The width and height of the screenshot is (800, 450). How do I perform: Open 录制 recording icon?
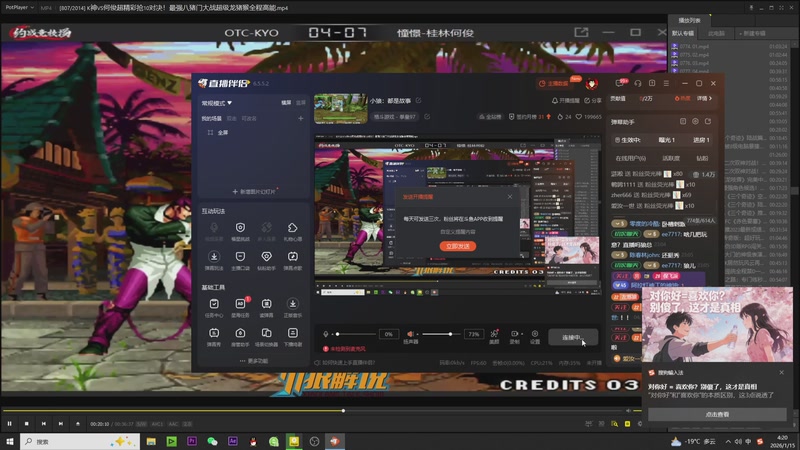tap(514, 336)
